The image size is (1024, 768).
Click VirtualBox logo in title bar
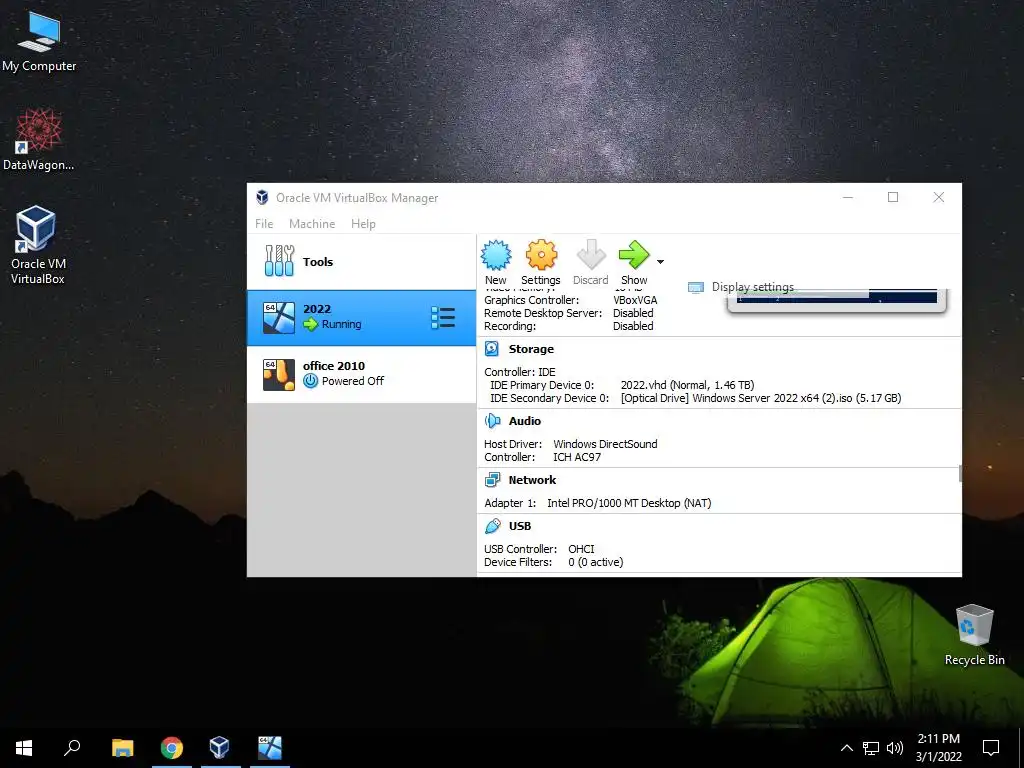[x=262, y=197]
